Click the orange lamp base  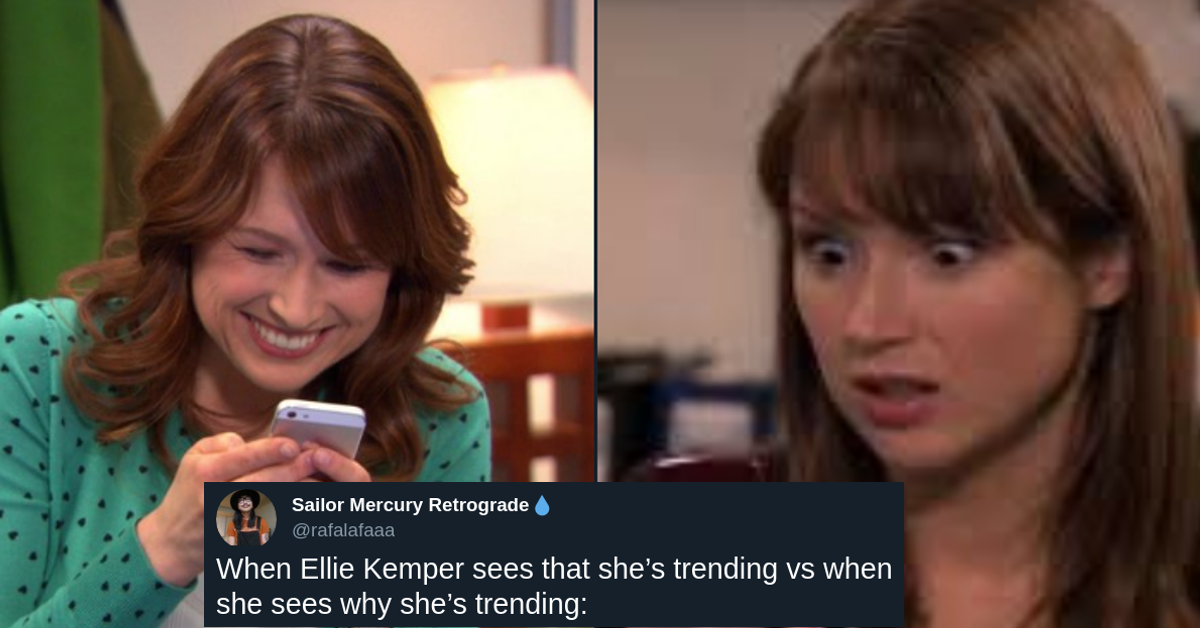[x=503, y=317]
